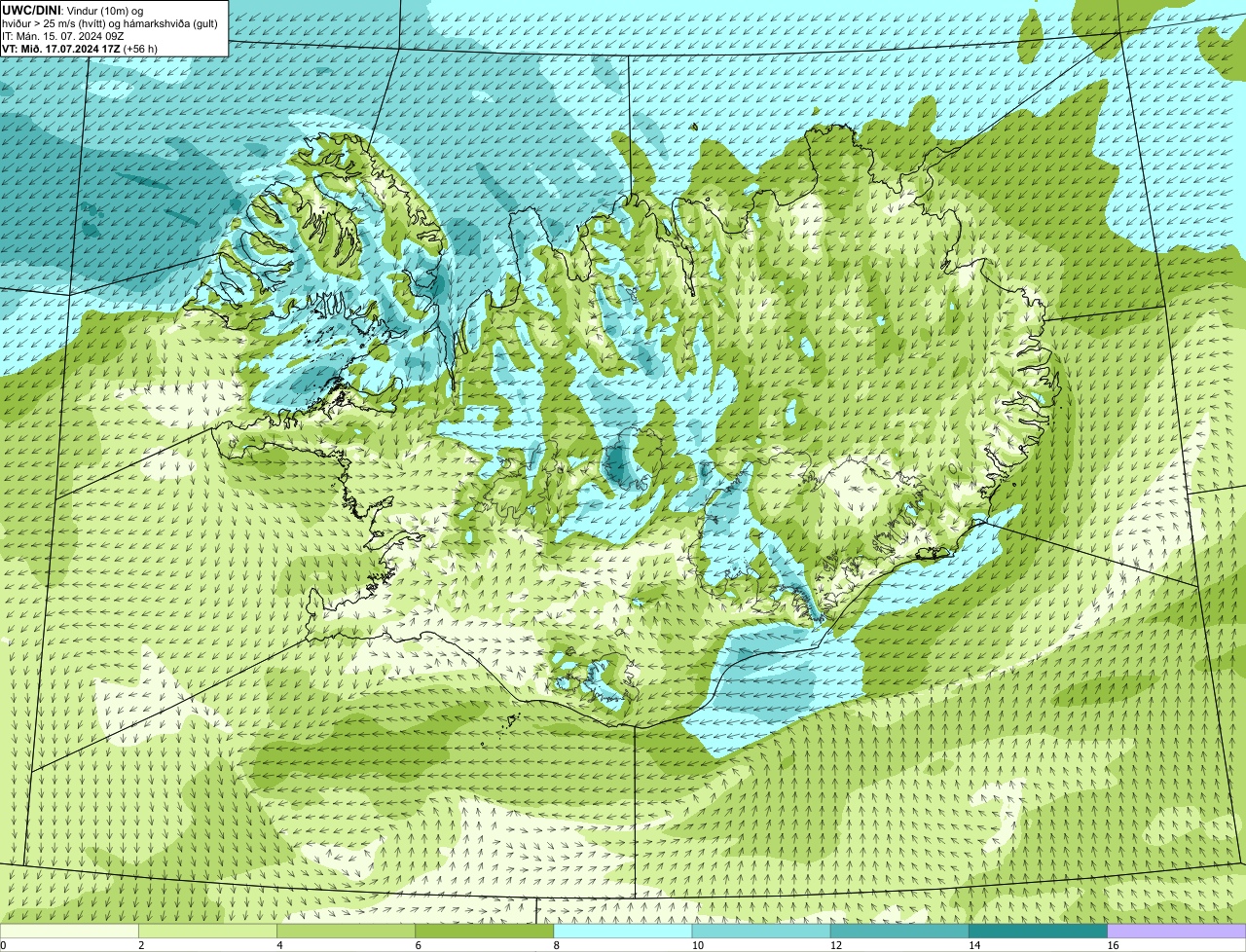This screenshot has height=952, width=1246.
Task: Click the "6" legend scale label
Action: click(418, 945)
